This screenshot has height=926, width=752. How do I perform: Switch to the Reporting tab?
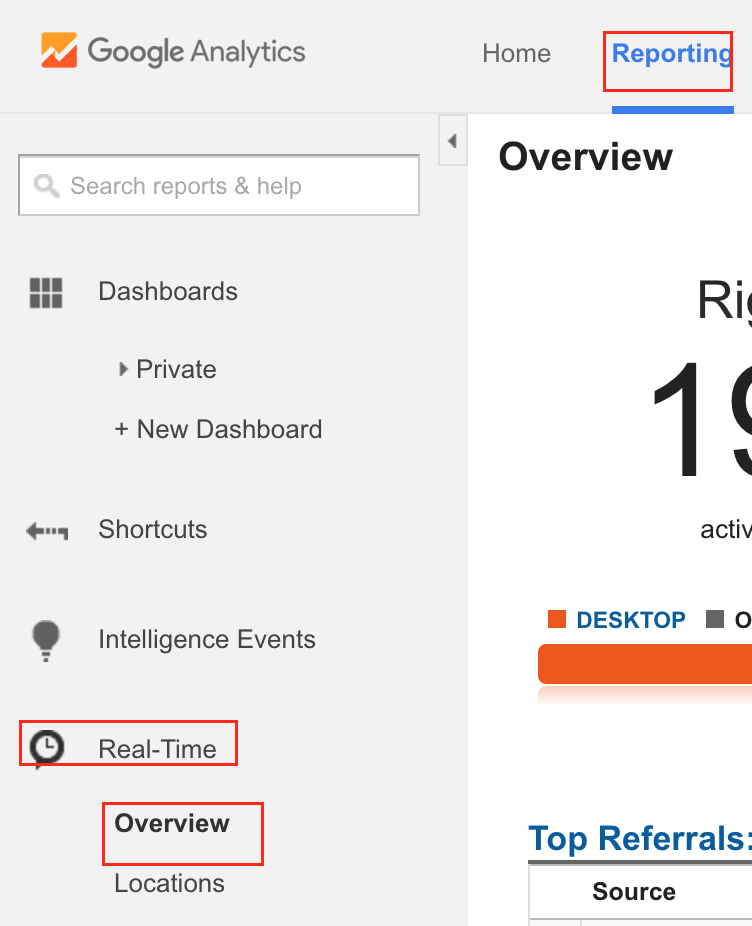672,54
